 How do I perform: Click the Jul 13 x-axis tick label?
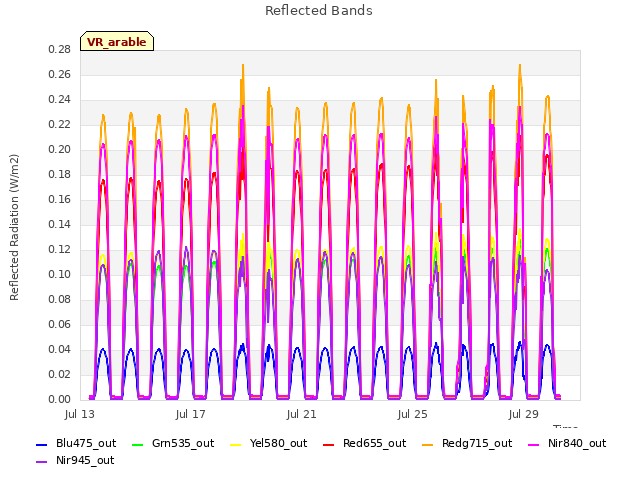pos(80,414)
